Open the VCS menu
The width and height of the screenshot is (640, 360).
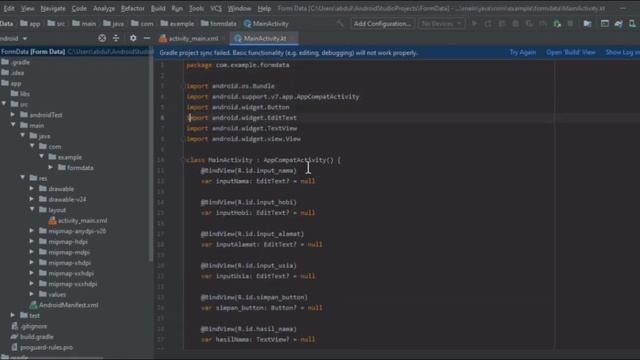216,8
